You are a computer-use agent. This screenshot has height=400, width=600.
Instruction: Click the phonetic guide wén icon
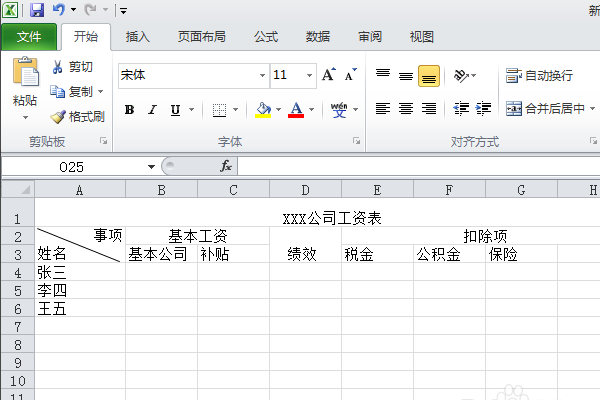(339, 110)
